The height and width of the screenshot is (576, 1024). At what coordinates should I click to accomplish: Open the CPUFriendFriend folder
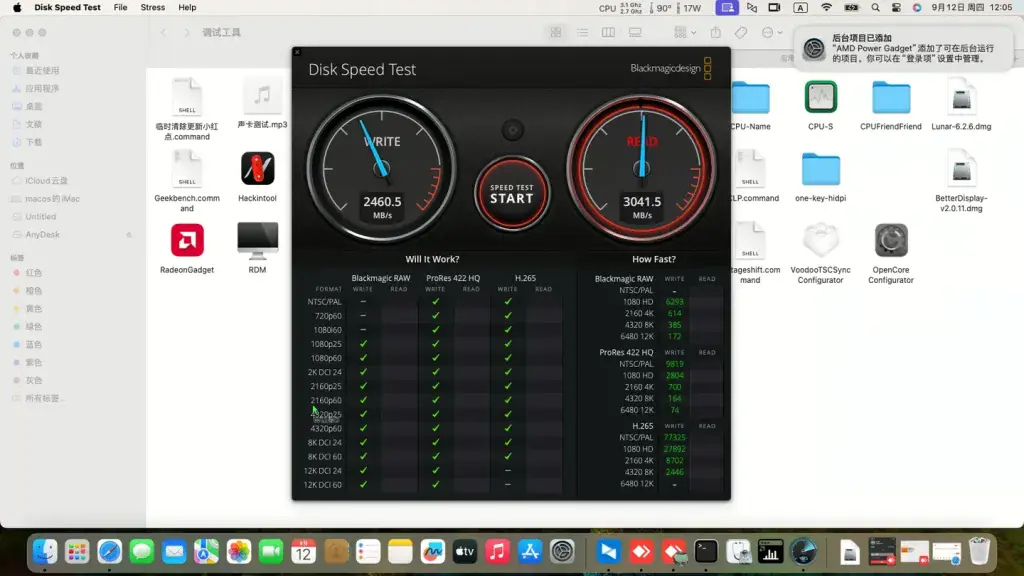[x=891, y=97]
